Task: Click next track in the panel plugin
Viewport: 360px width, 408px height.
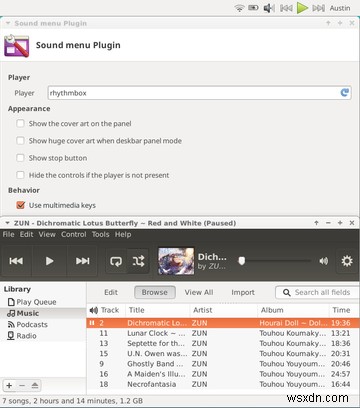Action: tap(318, 8)
